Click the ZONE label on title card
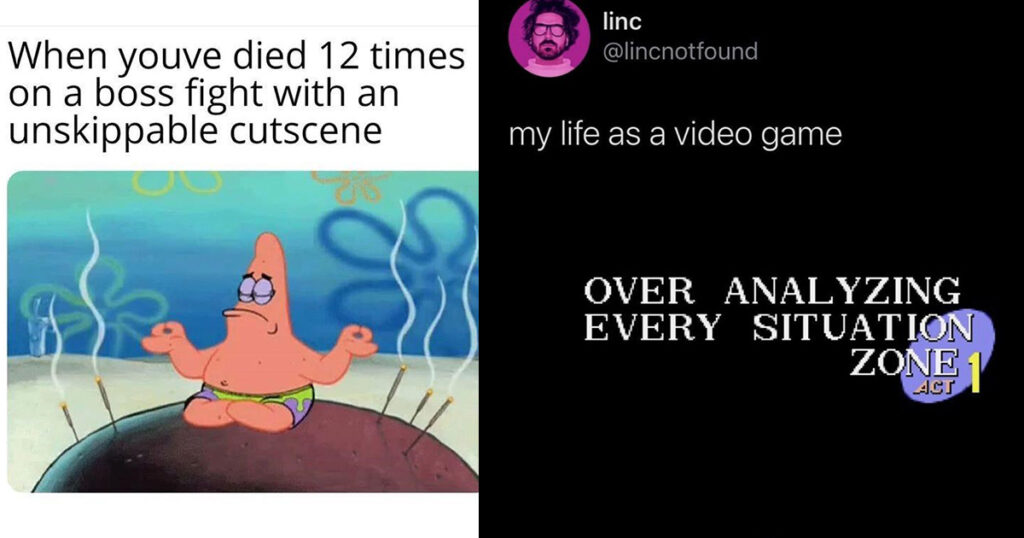 pyautogui.click(x=904, y=362)
